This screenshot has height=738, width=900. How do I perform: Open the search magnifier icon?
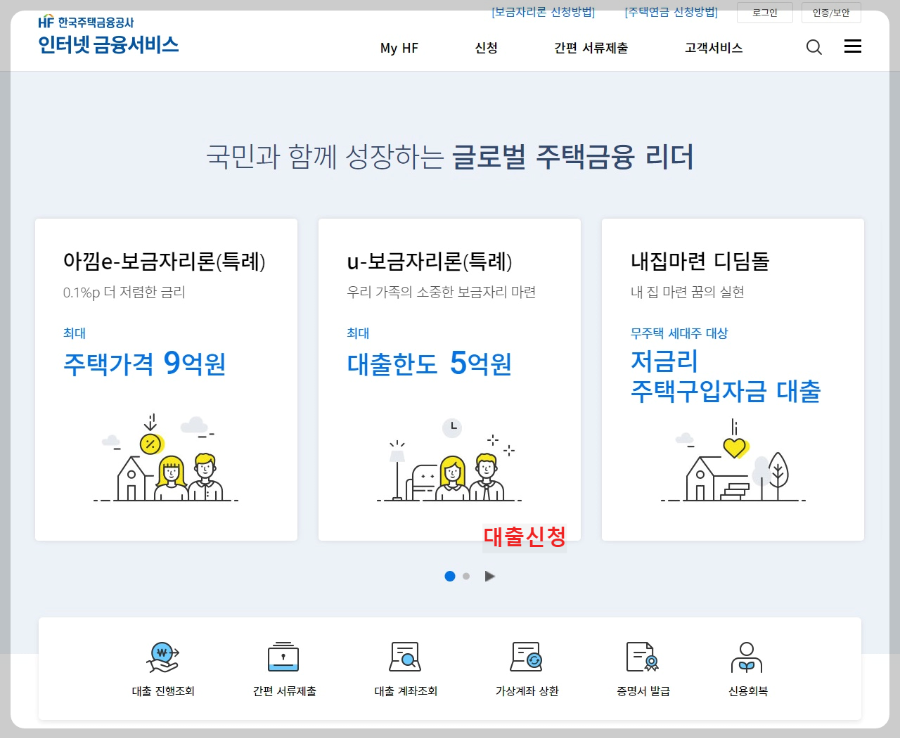(814, 46)
